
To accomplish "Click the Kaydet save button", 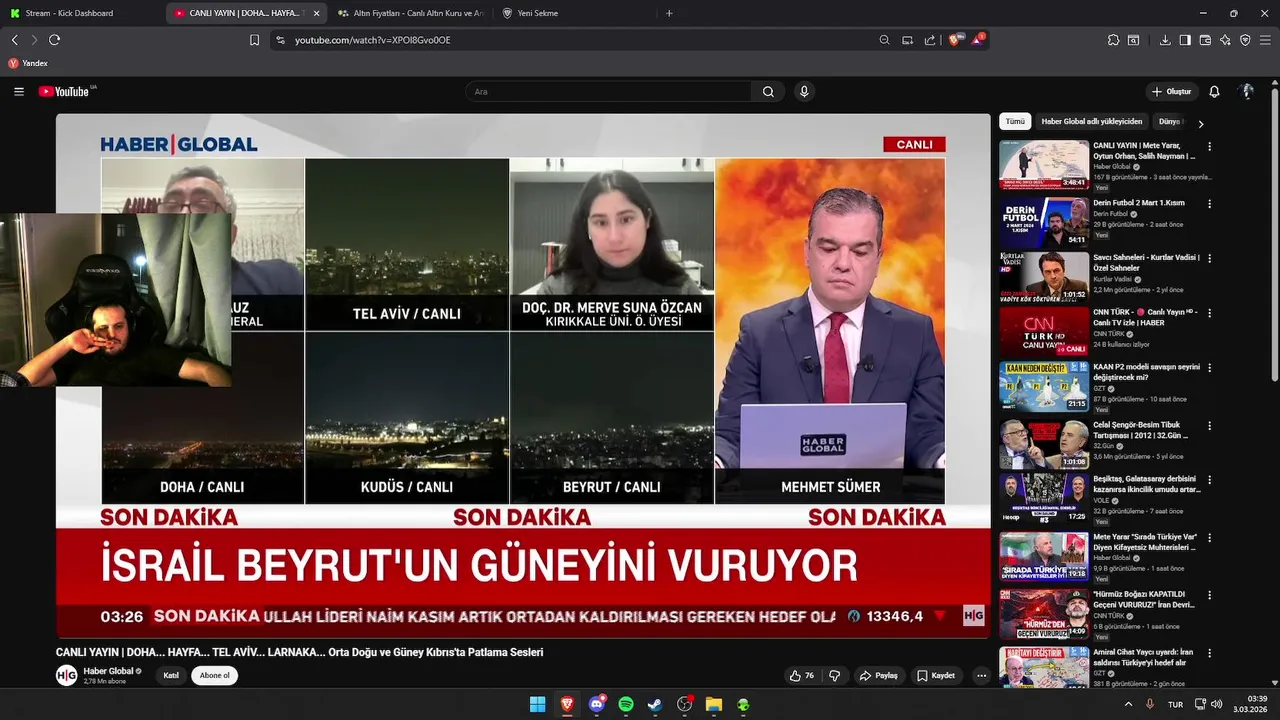I will pos(936,675).
